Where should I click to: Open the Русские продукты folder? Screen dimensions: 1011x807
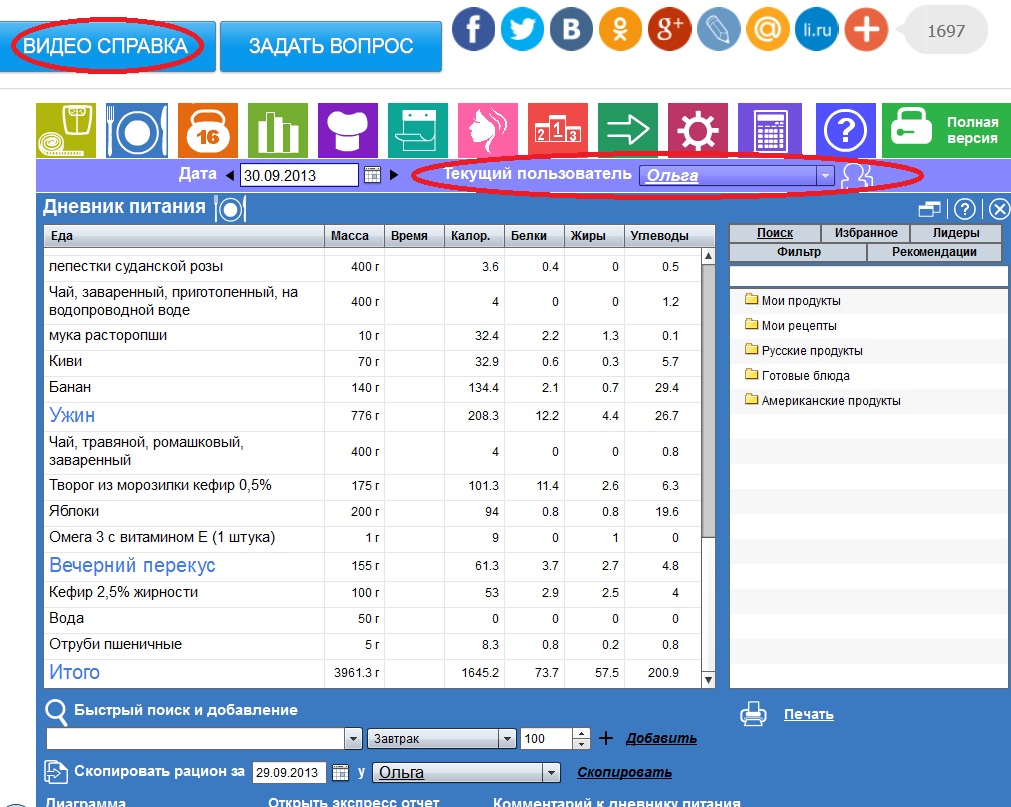[x=811, y=351]
